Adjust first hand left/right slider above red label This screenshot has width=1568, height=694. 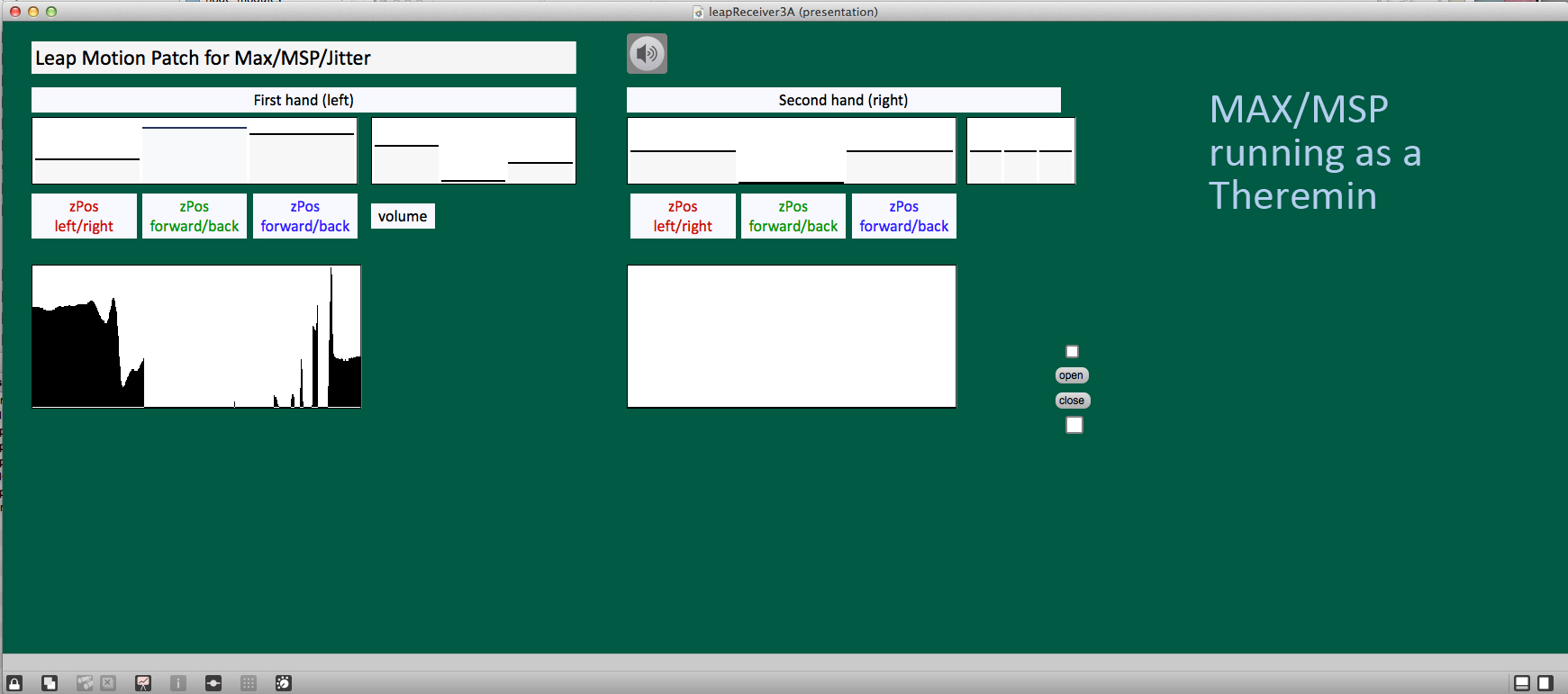[86, 151]
